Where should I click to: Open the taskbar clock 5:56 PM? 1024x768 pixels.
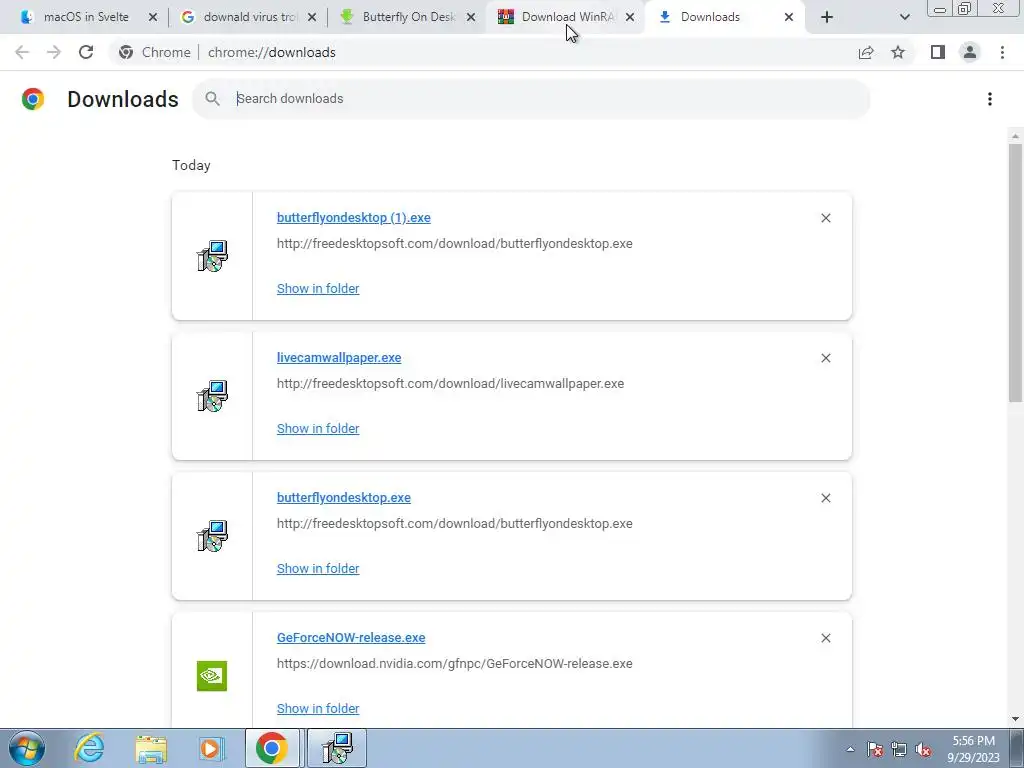(973, 749)
